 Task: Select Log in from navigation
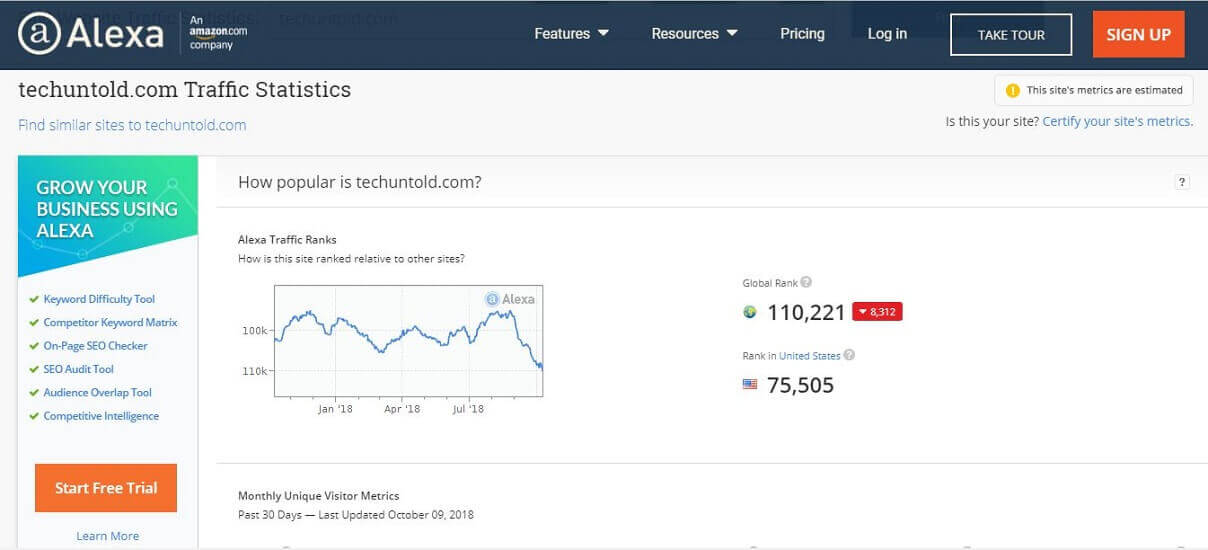click(x=887, y=34)
